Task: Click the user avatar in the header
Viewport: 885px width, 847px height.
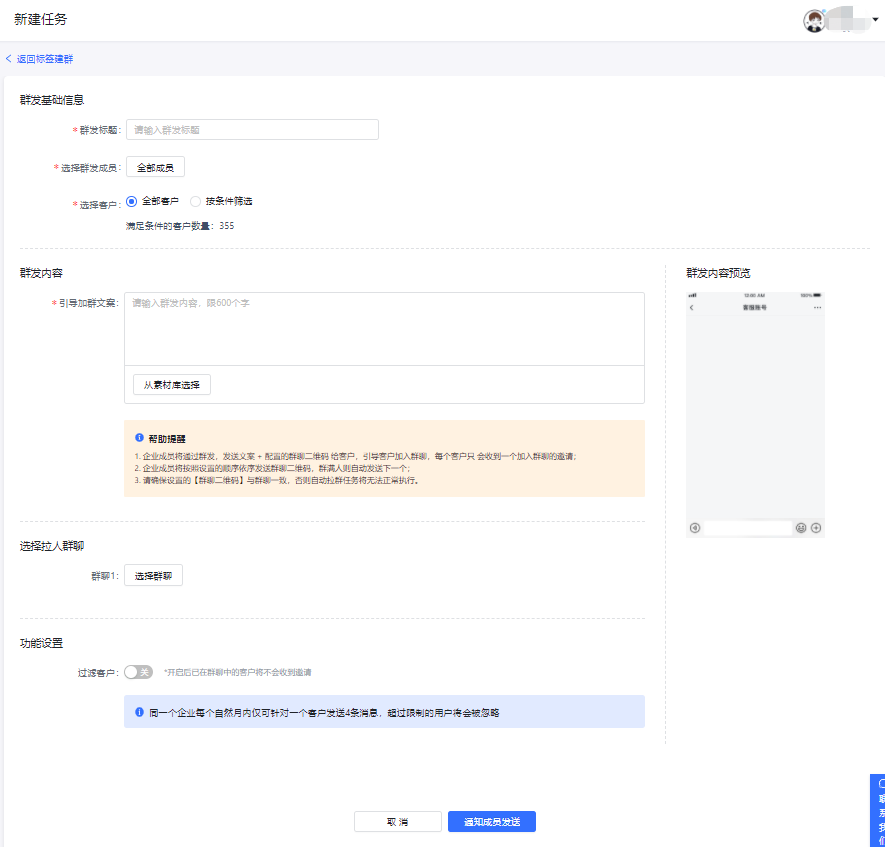Action: [x=815, y=21]
